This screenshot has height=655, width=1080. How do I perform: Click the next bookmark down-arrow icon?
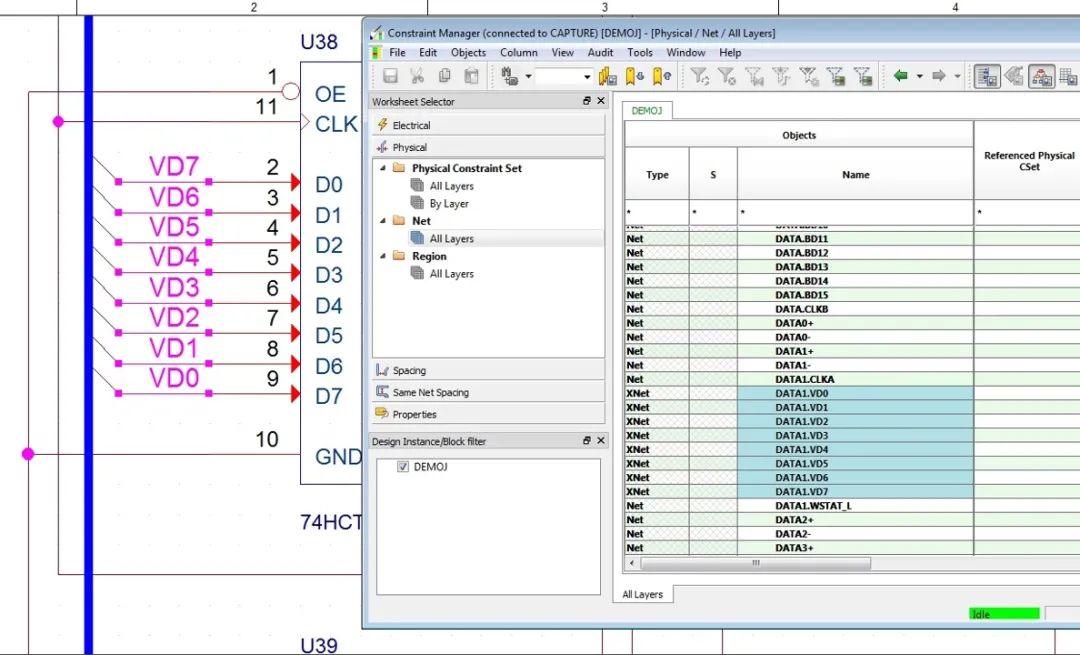tap(634, 76)
